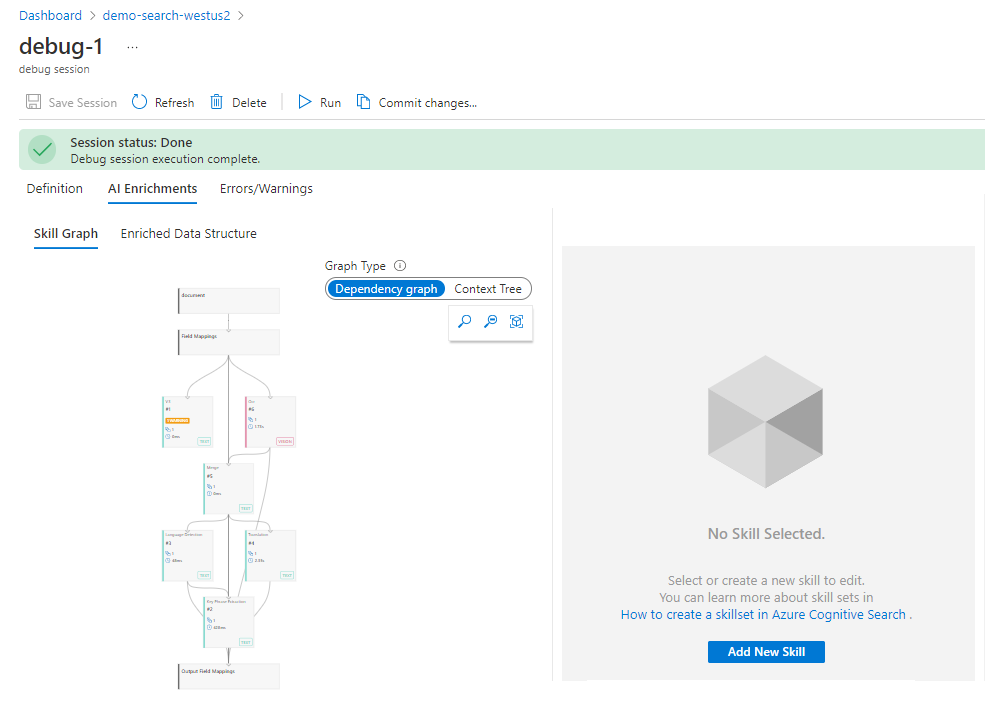Screen dimensions: 985x701
Task: Select the document node in graph
Action: [229, 301]
